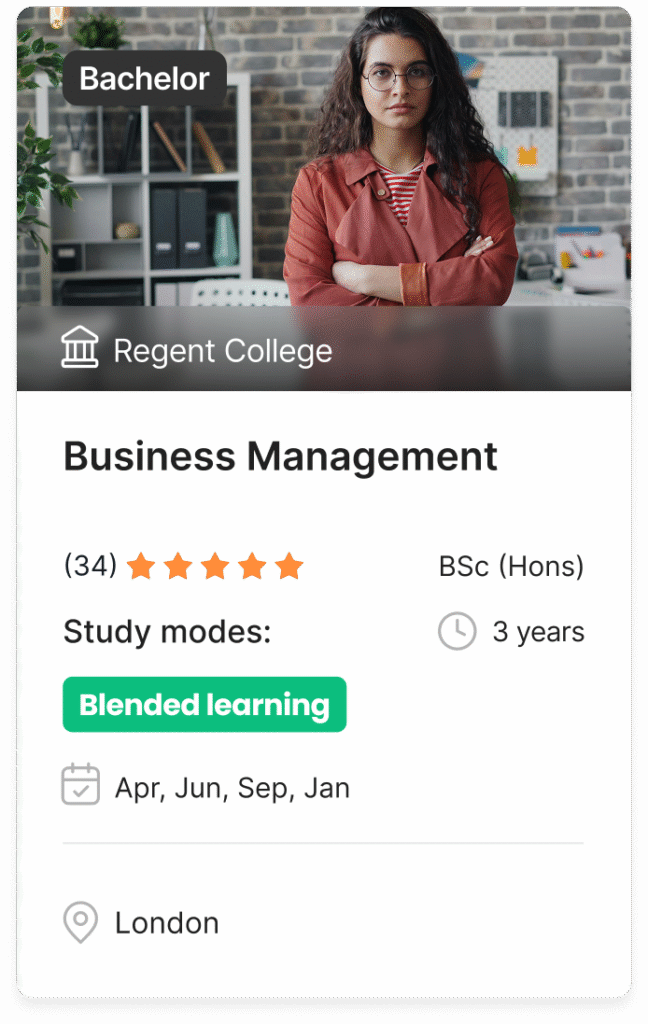Click the BSc (Hons) qualification label
The height and width of the screenshot is (1024, 648).
point(511,567)
